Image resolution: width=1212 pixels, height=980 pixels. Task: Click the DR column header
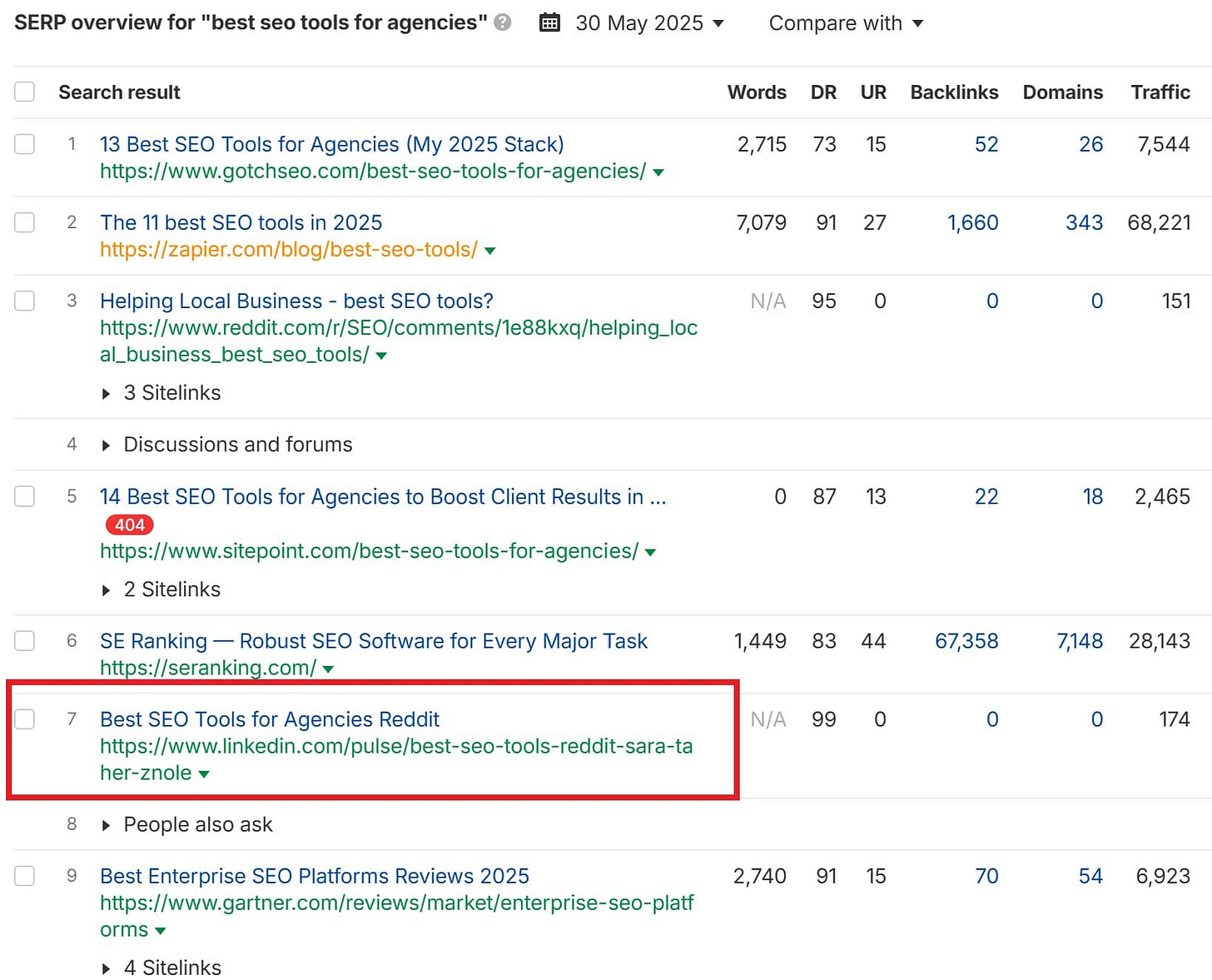coord(823,92)
